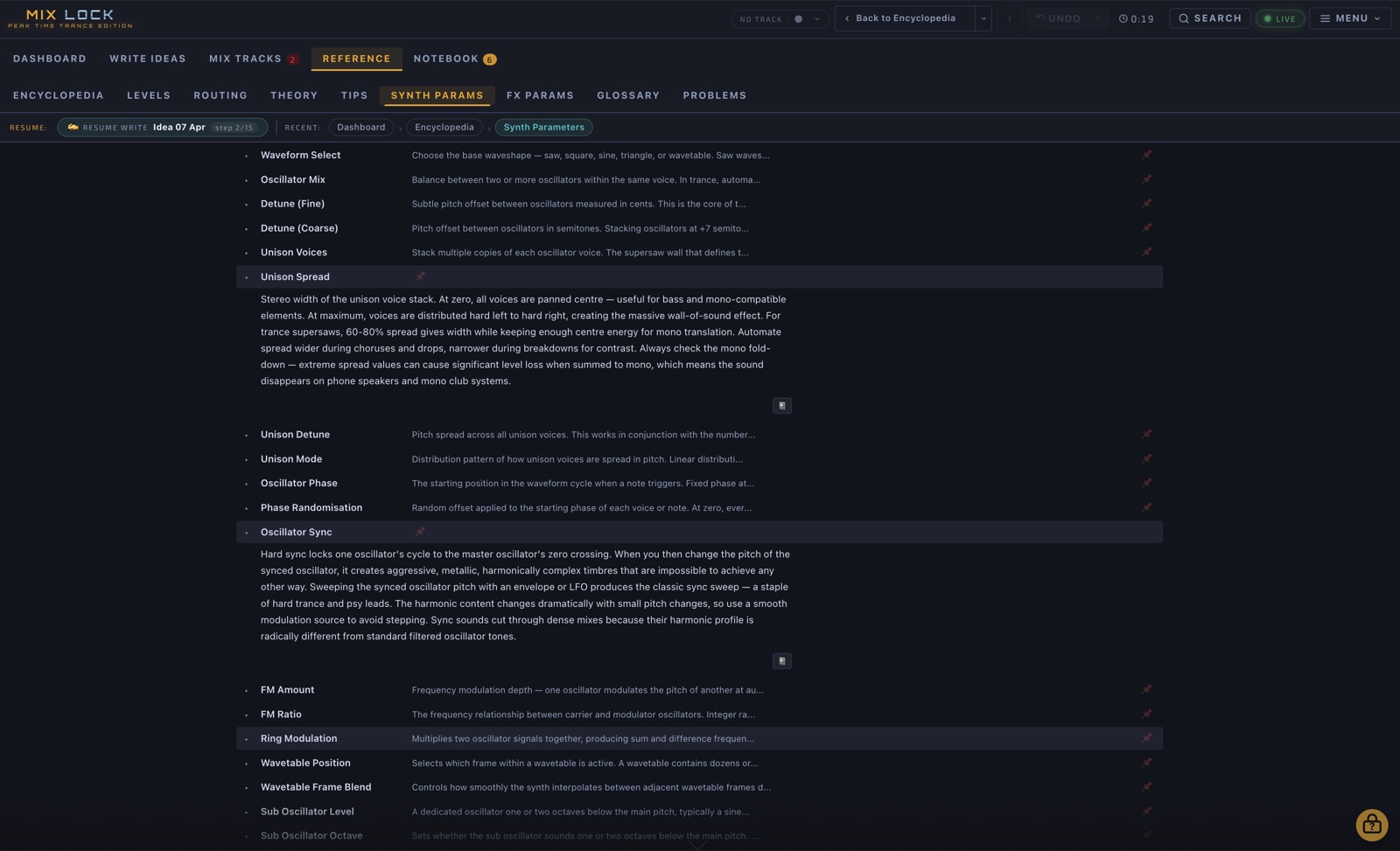Viewport: 1400px width, 851px height.
Task: Expand the Detune (Fine) row
Action: click(699, 204)
